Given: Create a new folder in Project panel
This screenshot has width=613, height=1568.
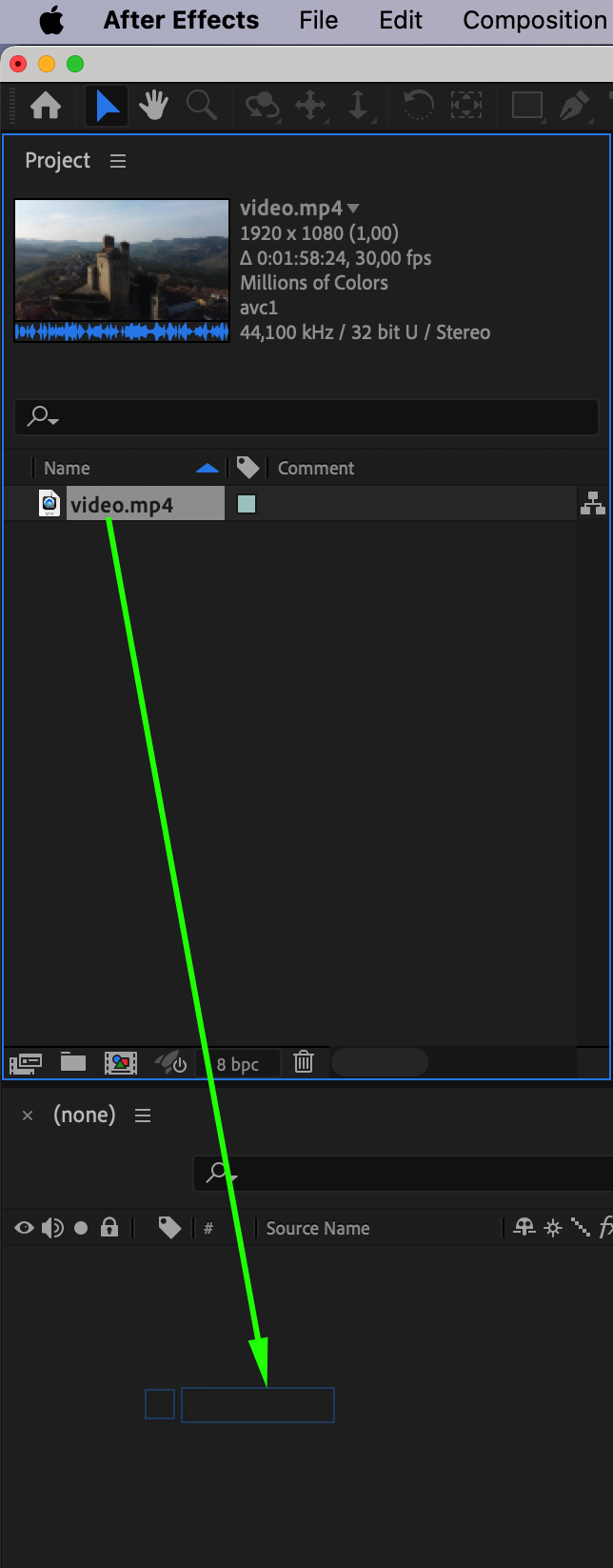Looking at the screenshot, I should pos(73,1061).
